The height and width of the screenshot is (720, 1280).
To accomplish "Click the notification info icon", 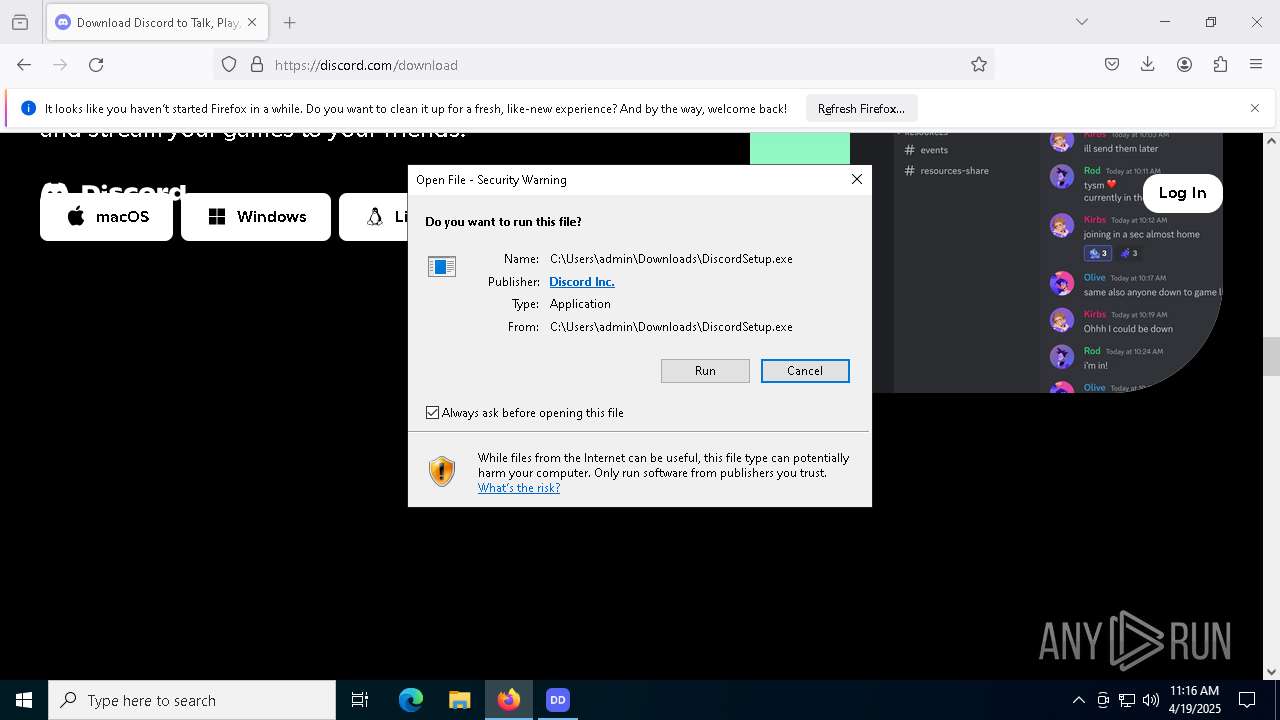I will 28,108.
